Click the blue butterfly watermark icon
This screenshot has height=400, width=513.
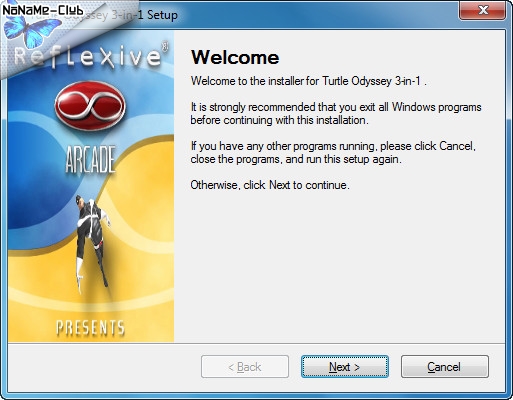tap(32, 31)
